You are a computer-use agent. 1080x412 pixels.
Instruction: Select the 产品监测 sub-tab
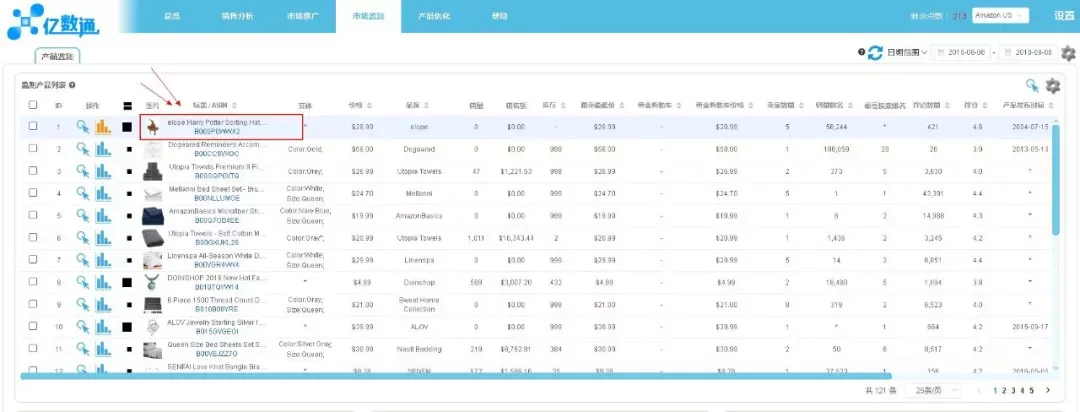[58, 55]
